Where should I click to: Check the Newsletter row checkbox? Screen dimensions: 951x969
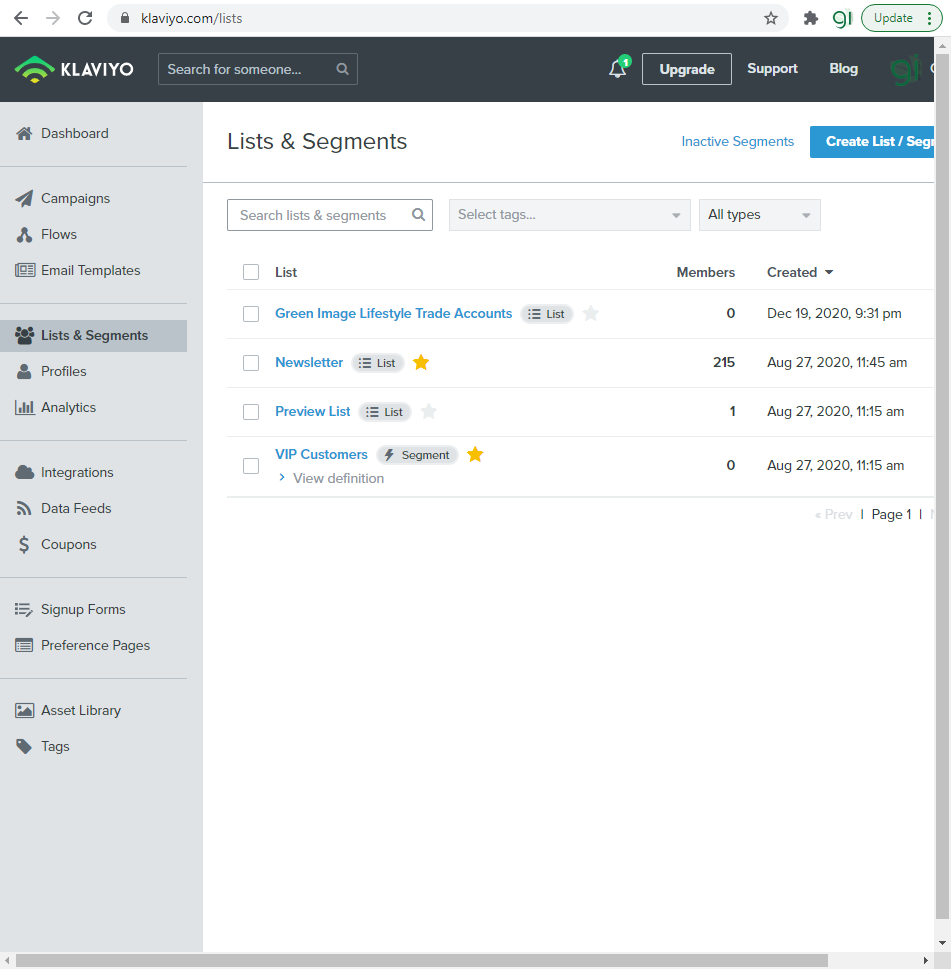point(251,363)
